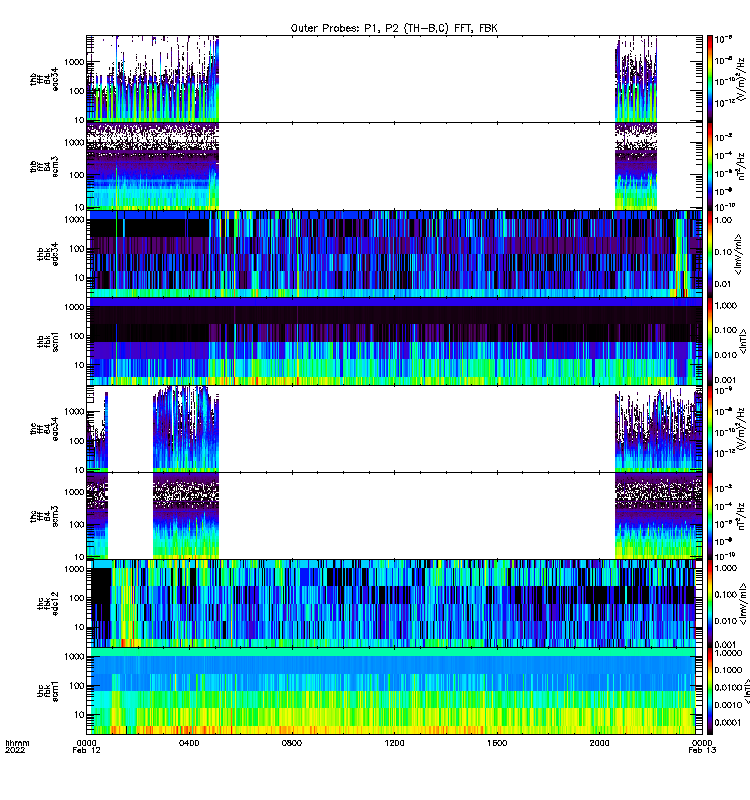Screen dimensions: 750x800
Task: Click the "0.0001" color scale value of thc fbk scm1
Action: pos(728,722)
